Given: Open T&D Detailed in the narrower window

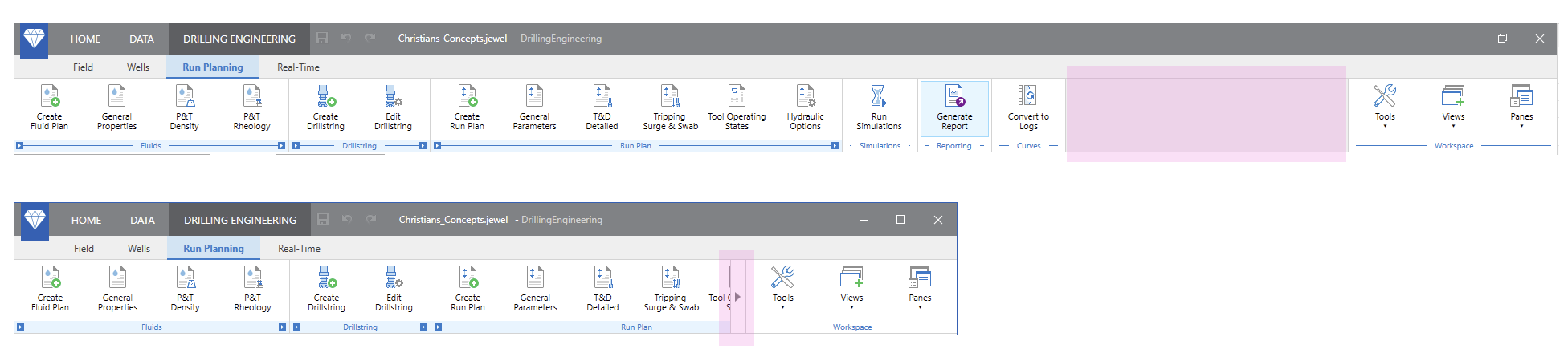Looking at the screenshot, I should pos(603,289).
